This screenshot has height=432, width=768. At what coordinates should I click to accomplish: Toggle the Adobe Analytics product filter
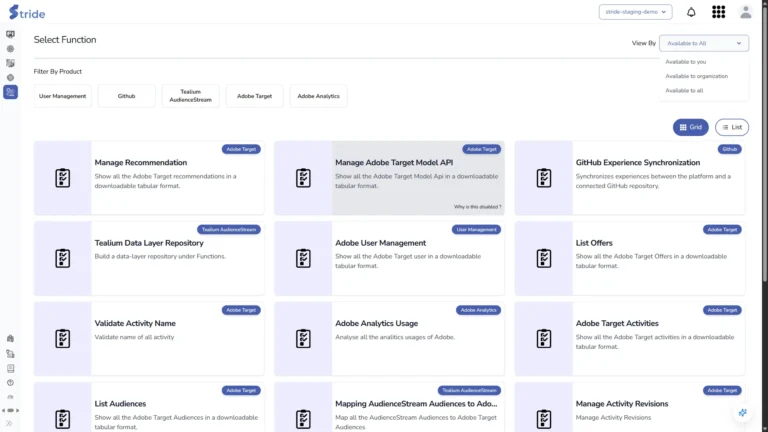[x=318, y=96]
